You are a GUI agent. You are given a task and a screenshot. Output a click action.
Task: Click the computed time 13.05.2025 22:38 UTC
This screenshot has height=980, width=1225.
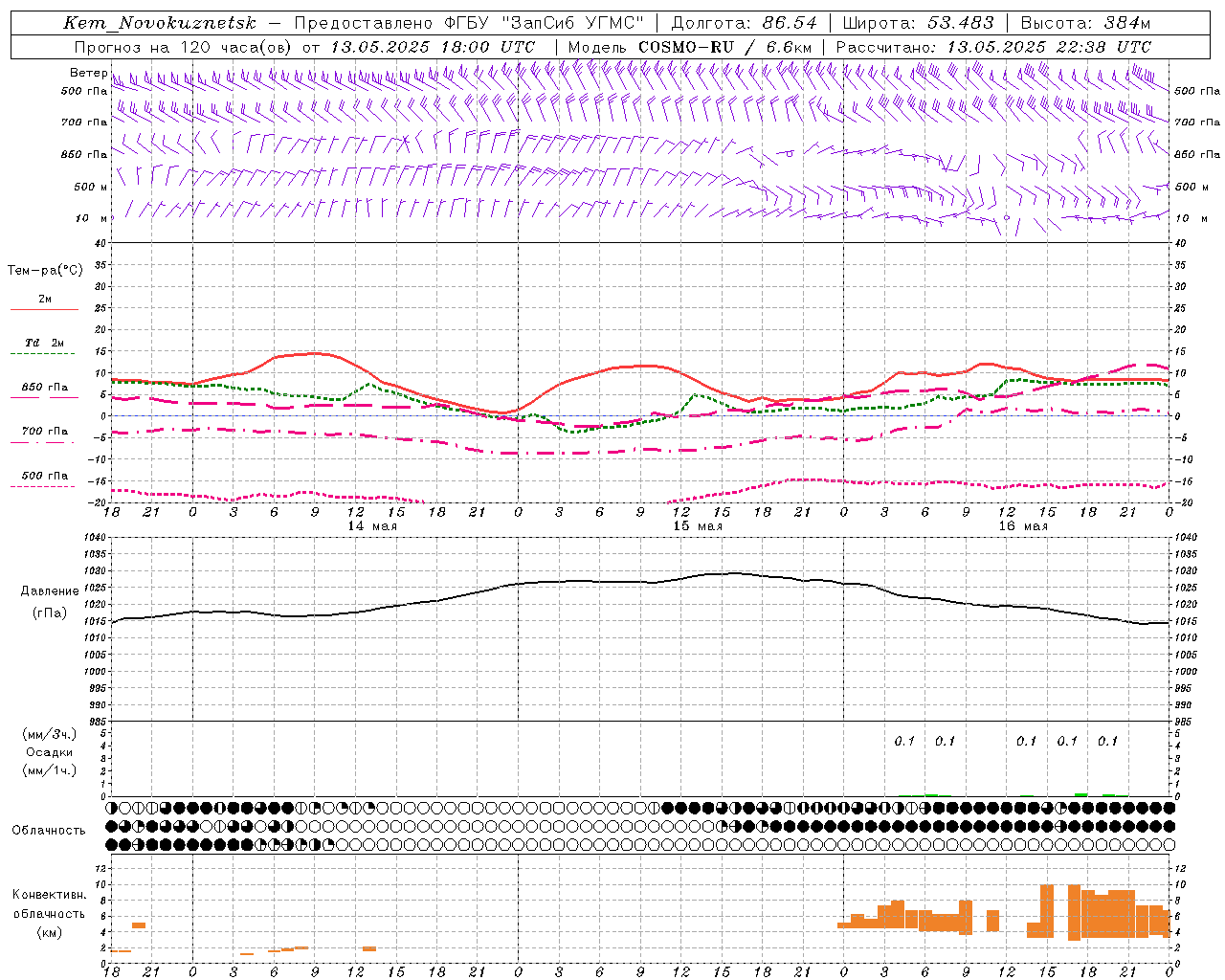[x=1049, y=47]
